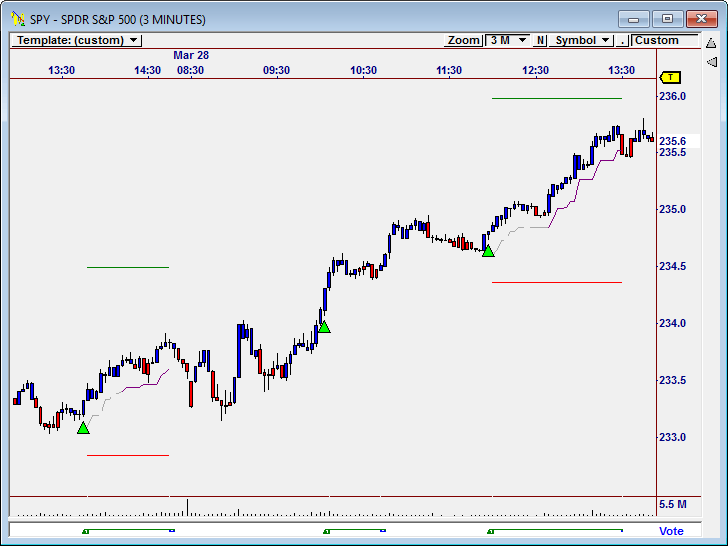The width and height of the screenshot is (728, 546).
Task: Click the 233.5 price label
Action: (x=672, y=380)
